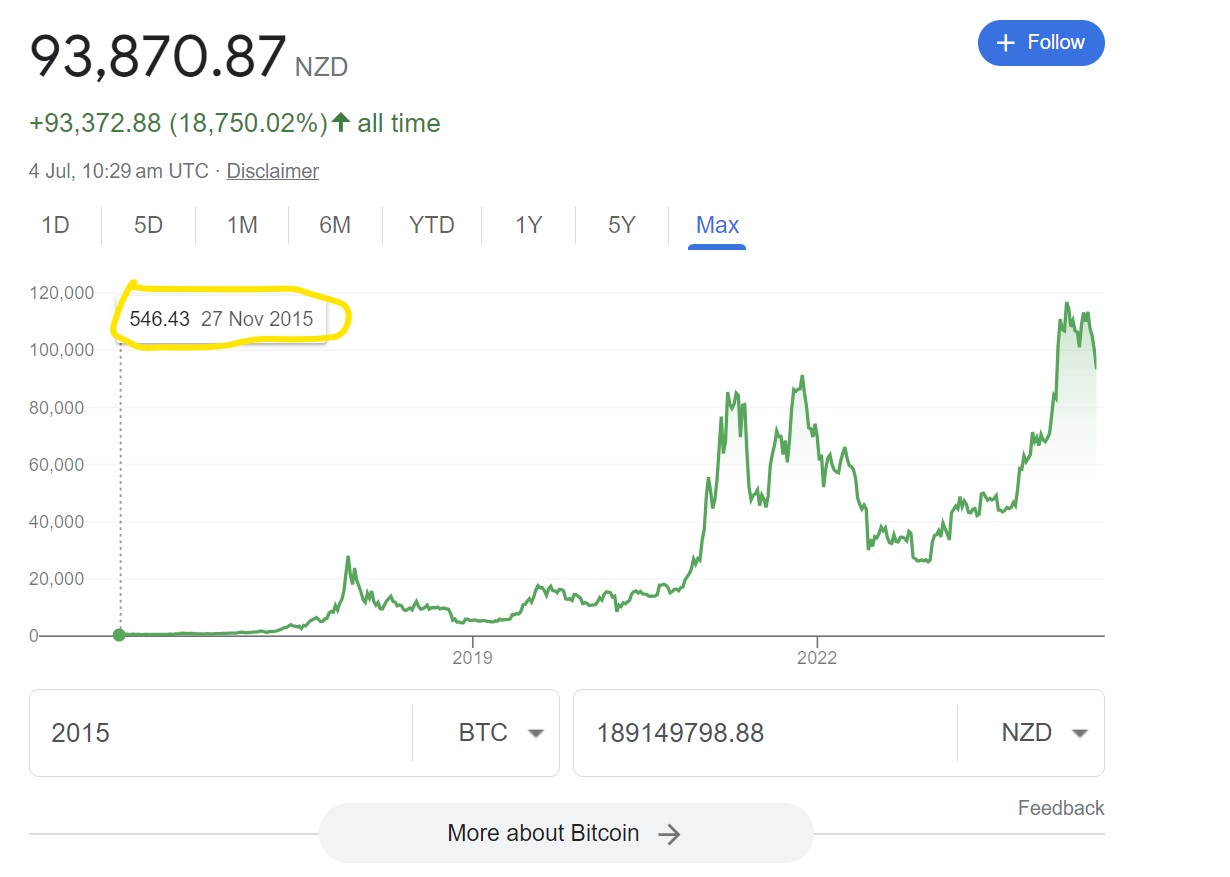Select the 1D time range tab
The image size is (1230, 877).
tap(55, 225)
